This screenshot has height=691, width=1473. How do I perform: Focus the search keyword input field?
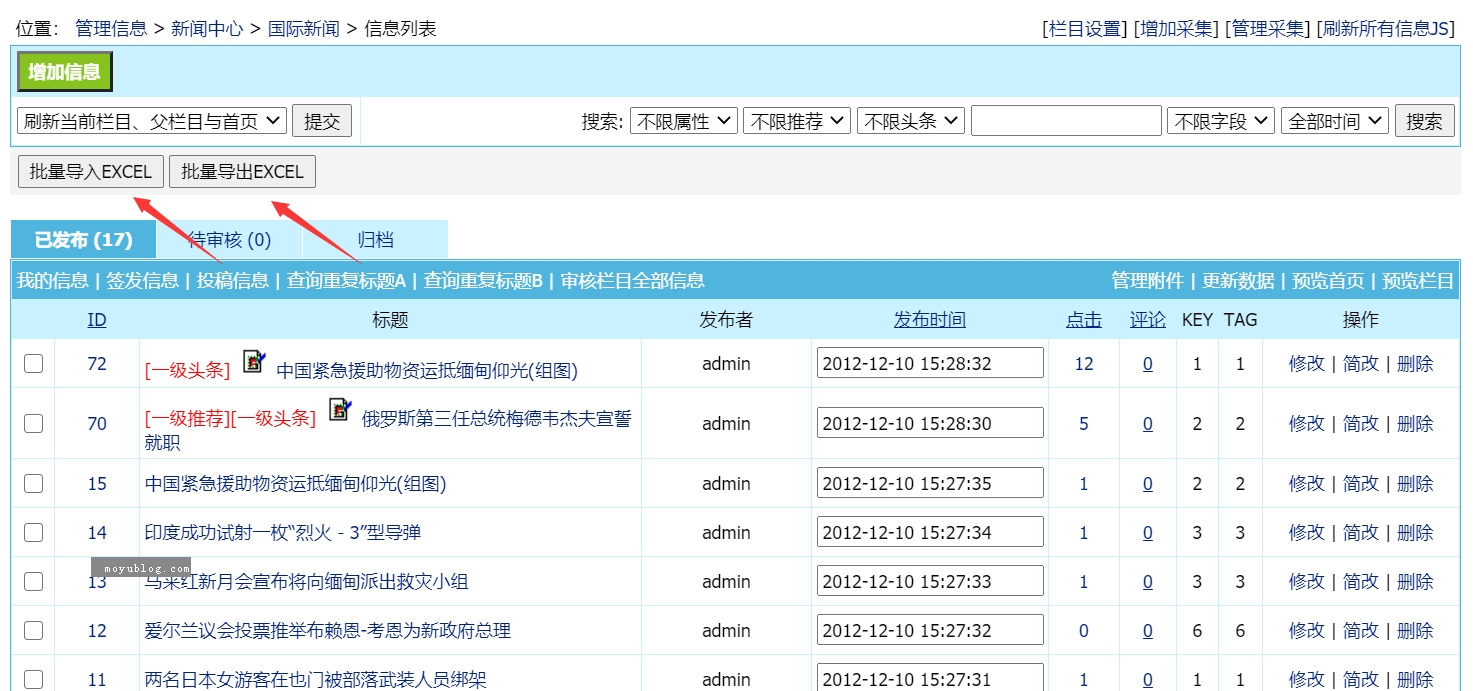pos(1066,121)
